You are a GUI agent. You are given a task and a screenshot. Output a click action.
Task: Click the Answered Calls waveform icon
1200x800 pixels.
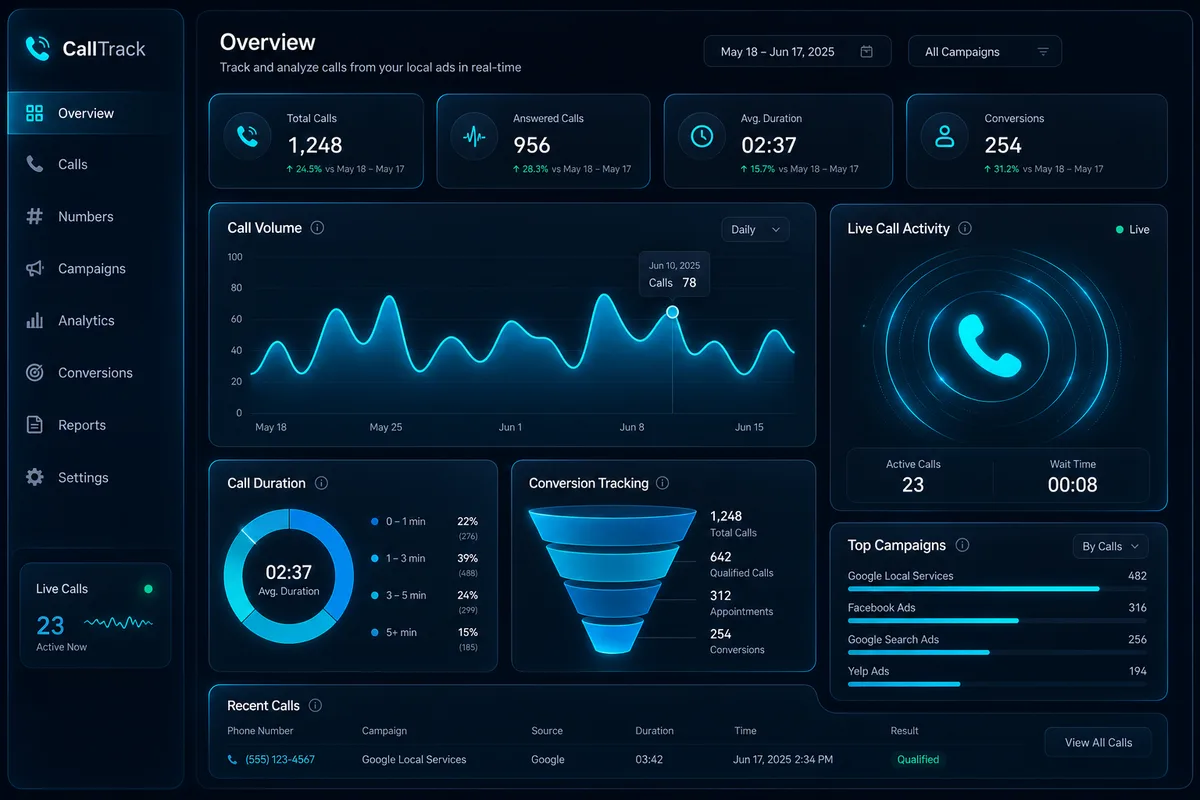click(474, 137)
